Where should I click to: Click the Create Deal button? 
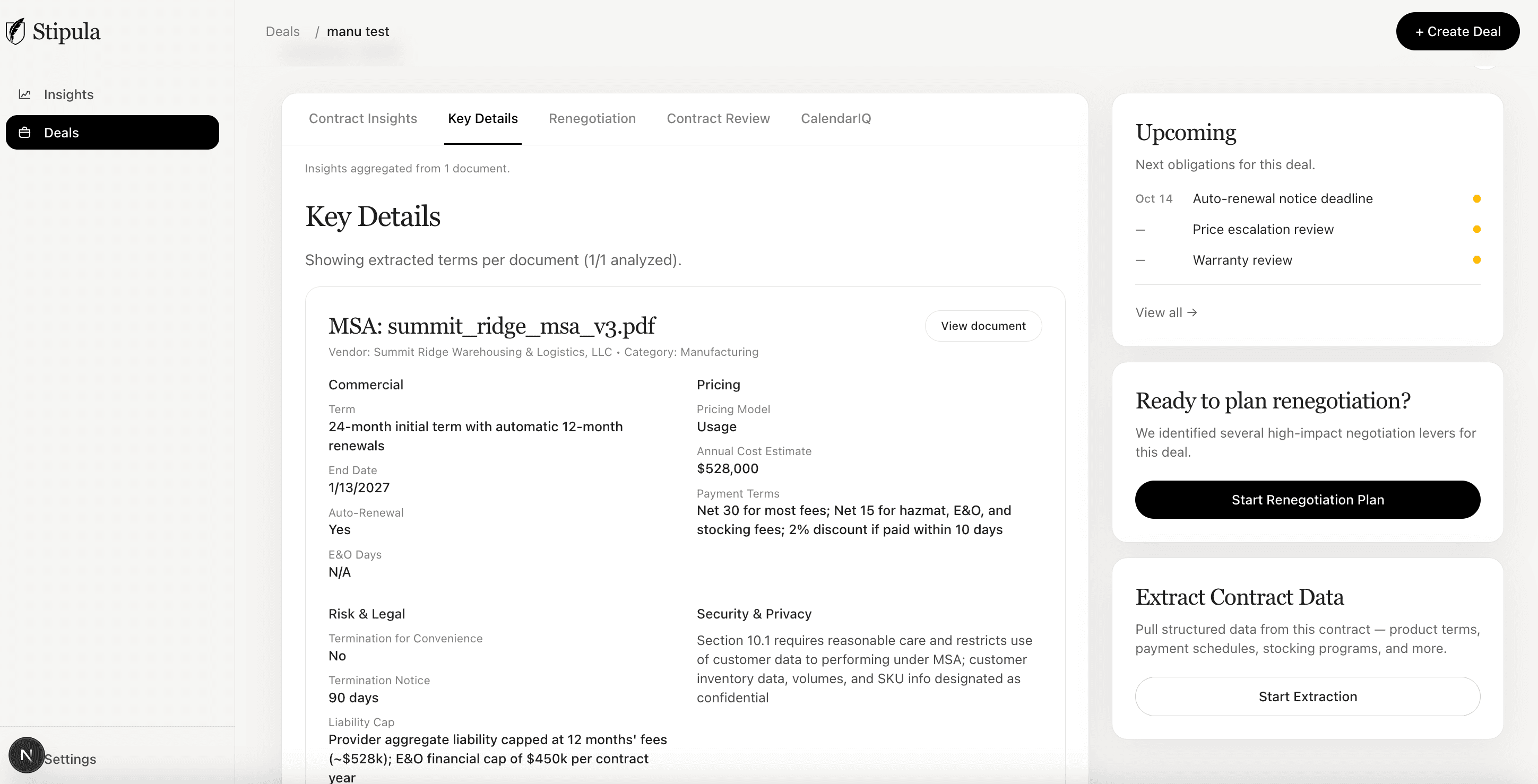(x=1457, y=31)
